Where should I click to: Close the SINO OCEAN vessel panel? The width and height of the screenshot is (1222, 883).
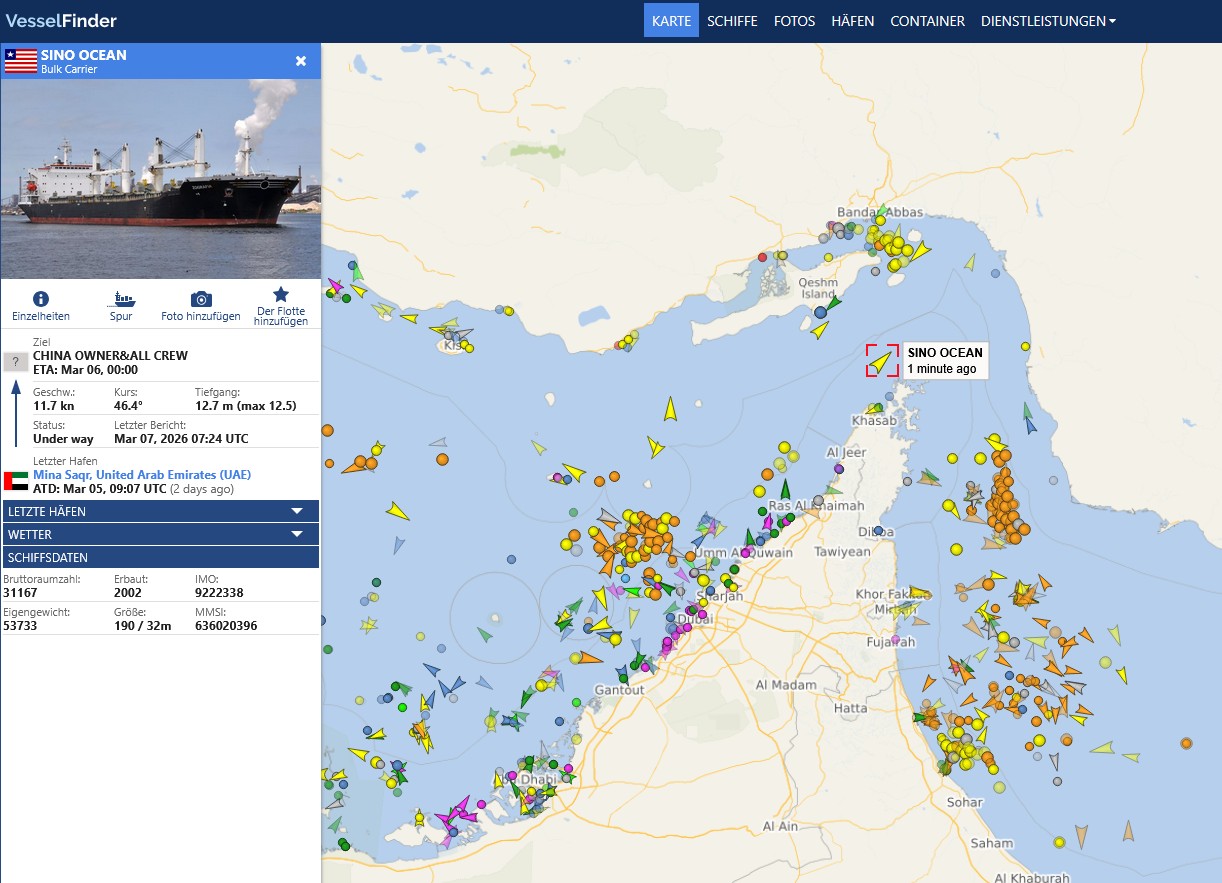[301, 61]
